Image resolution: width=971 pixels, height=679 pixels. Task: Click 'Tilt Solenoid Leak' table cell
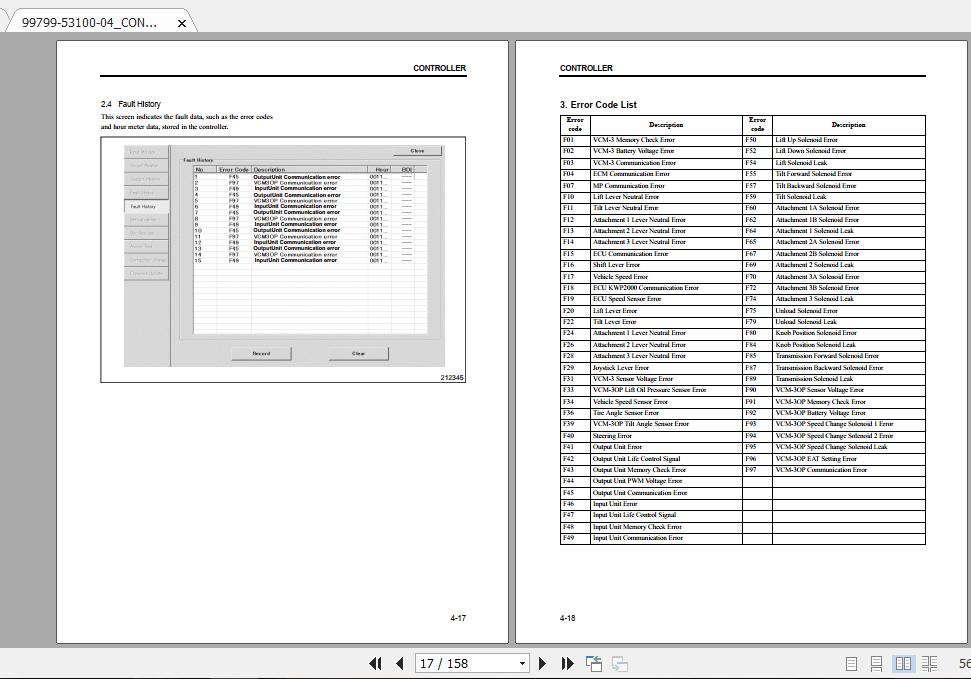click(848, 197)
